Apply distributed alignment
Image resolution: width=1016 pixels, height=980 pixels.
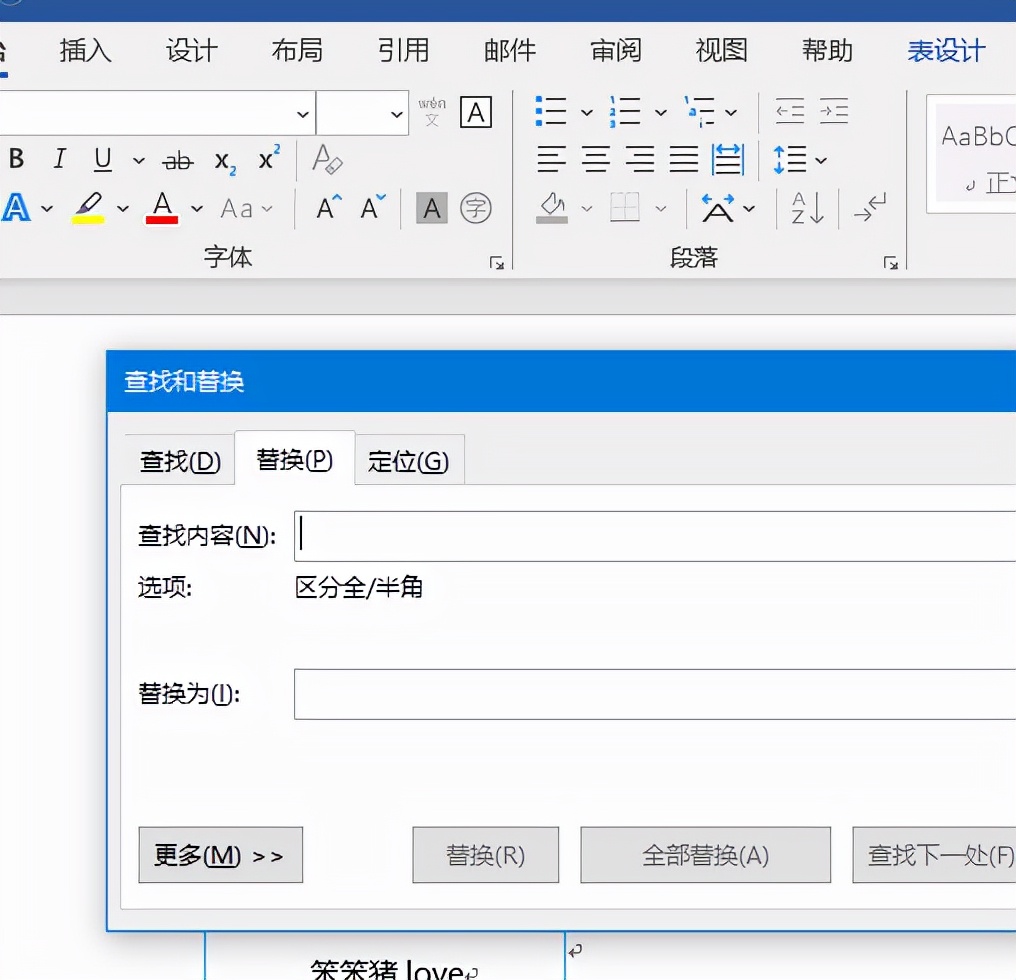[728, 159]
